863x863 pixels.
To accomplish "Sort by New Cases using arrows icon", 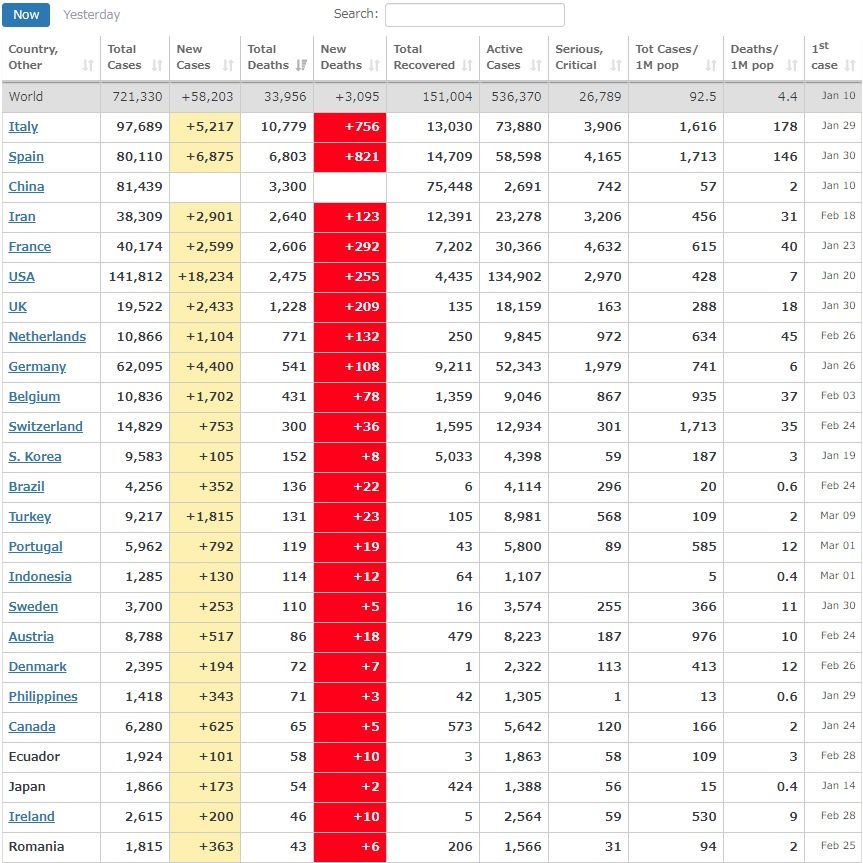I will [x=228, y=66].
